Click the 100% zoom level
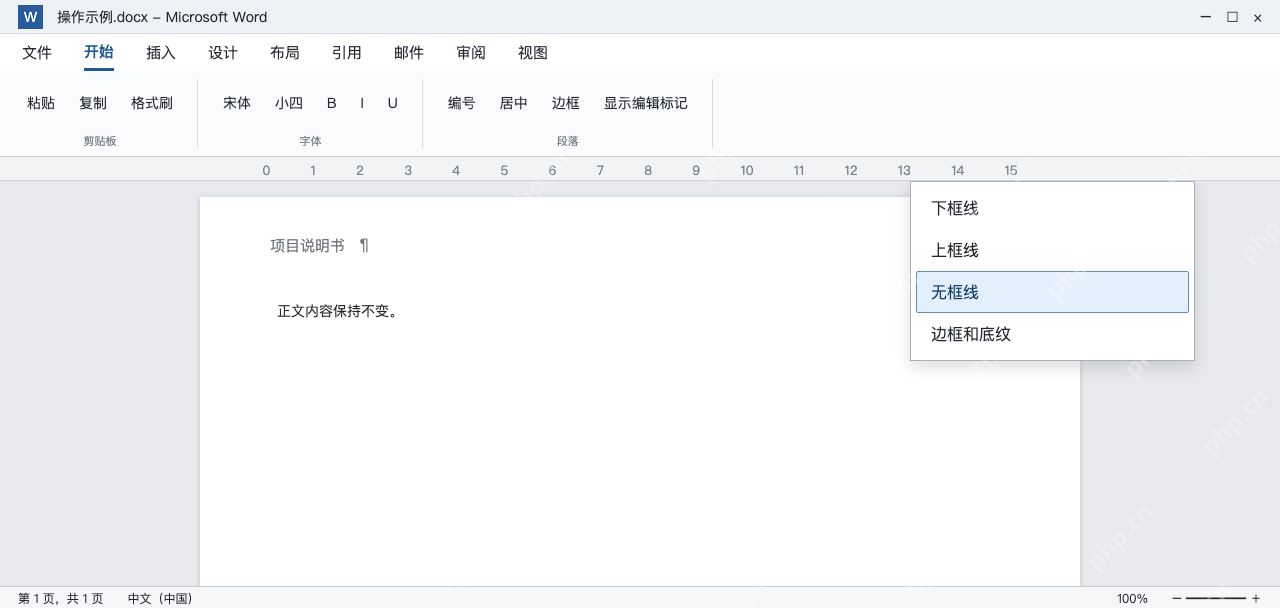The height and width of the screenshot is (608, 1280). coord(1133,598)
